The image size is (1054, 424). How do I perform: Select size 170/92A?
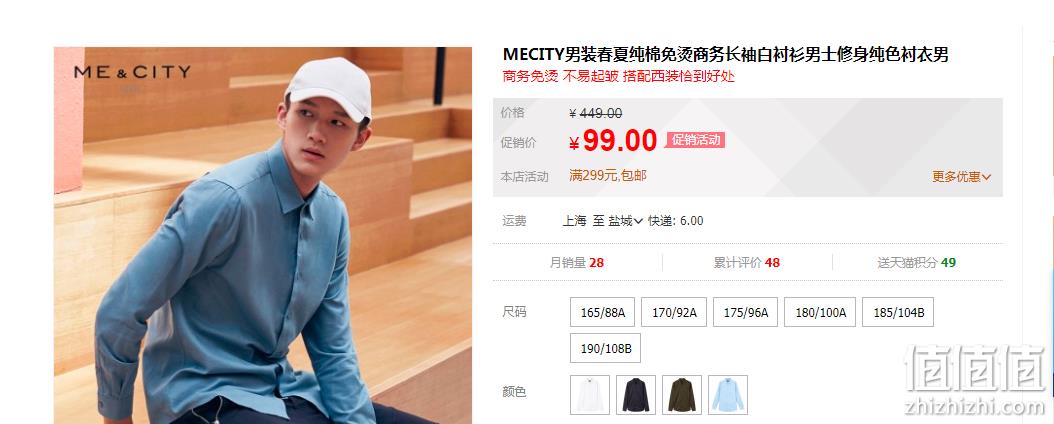[x=674, y=312]
